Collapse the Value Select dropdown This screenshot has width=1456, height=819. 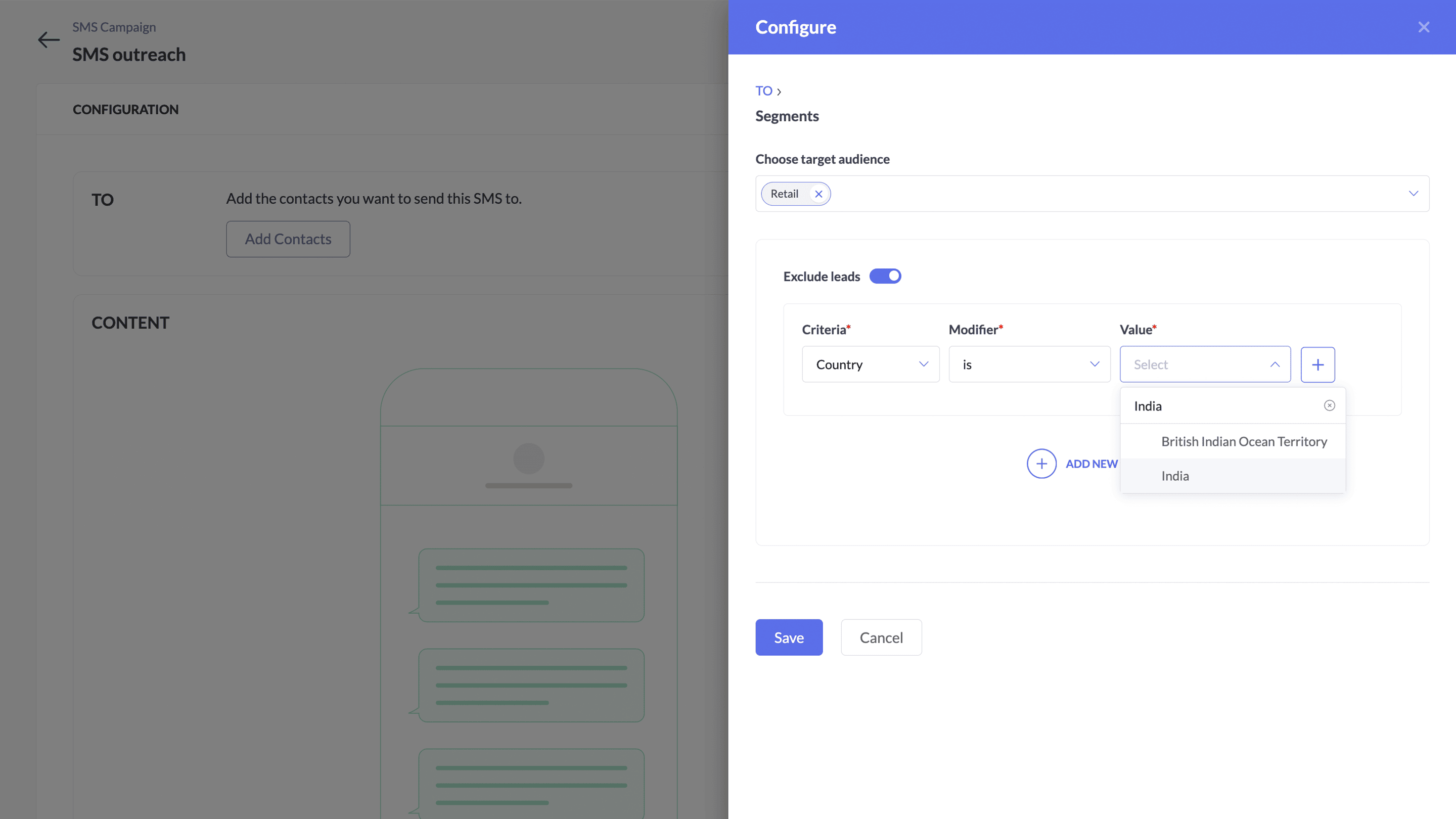coord(1275,365)
